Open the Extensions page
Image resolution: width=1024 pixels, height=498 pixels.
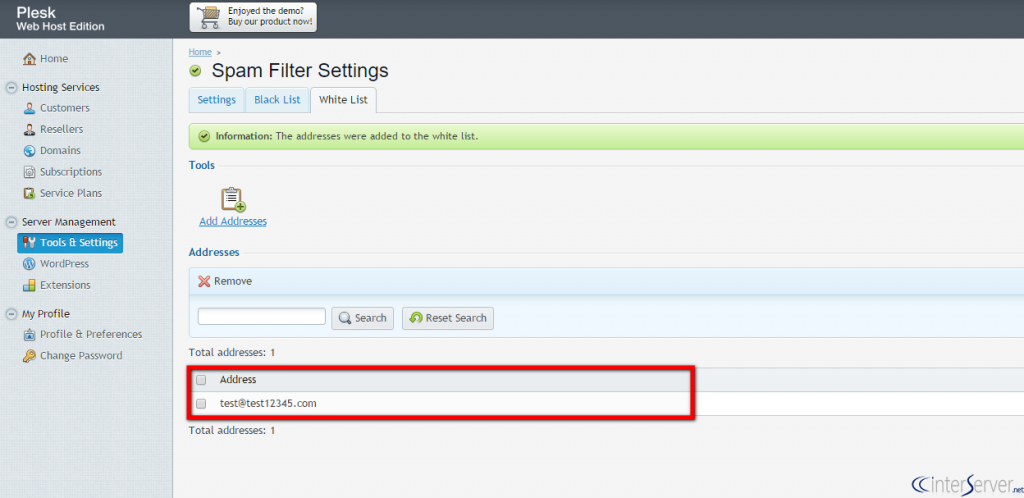point(65,285)
